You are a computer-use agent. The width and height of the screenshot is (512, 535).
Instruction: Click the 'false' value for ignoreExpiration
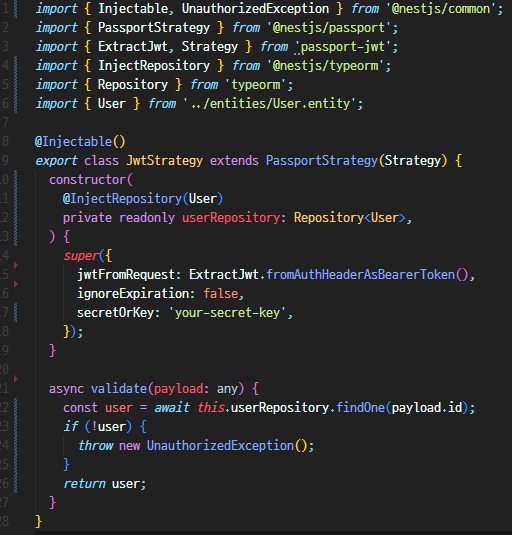(x=221, y=294)
